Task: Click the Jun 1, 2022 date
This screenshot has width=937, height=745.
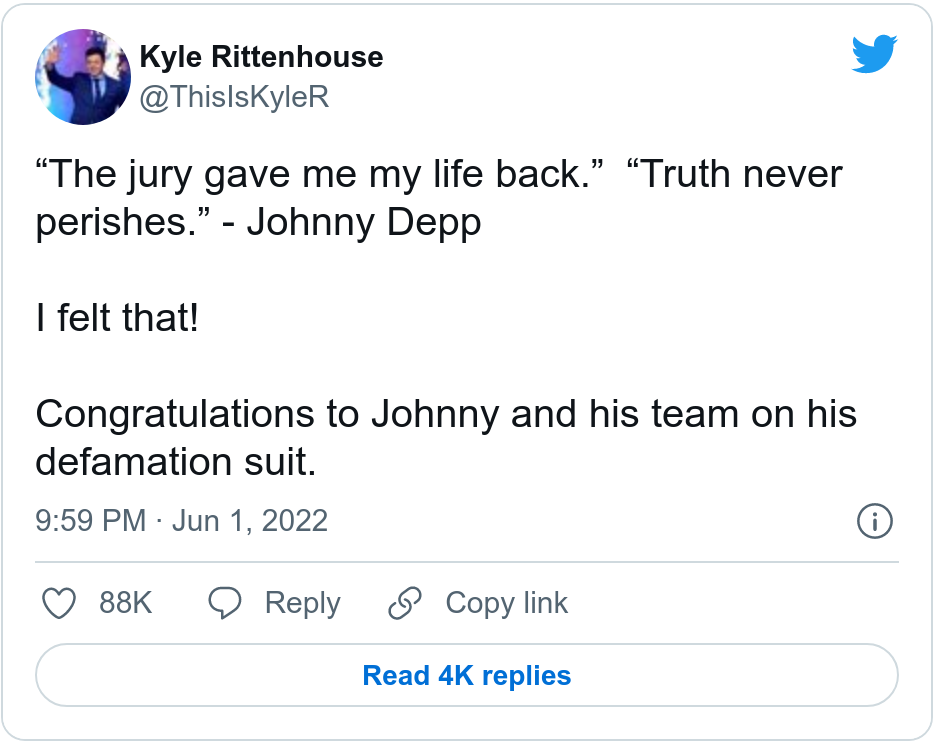Action: coord(250,521)
